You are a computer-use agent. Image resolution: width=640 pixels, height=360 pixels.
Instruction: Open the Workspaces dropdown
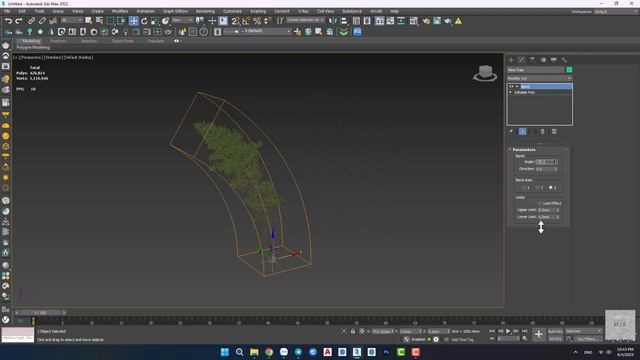(616, 11)
